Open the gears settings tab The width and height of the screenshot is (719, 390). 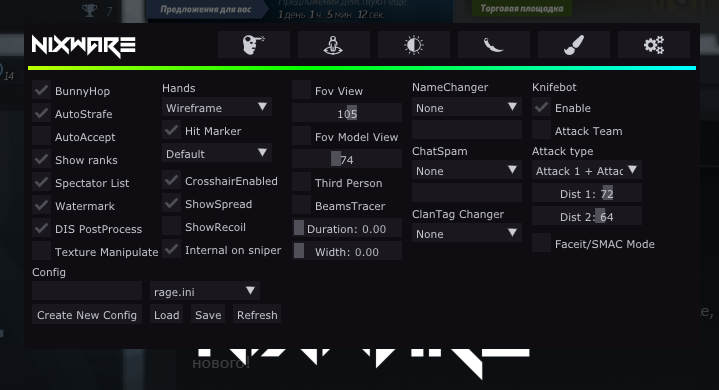click(654, 44)
